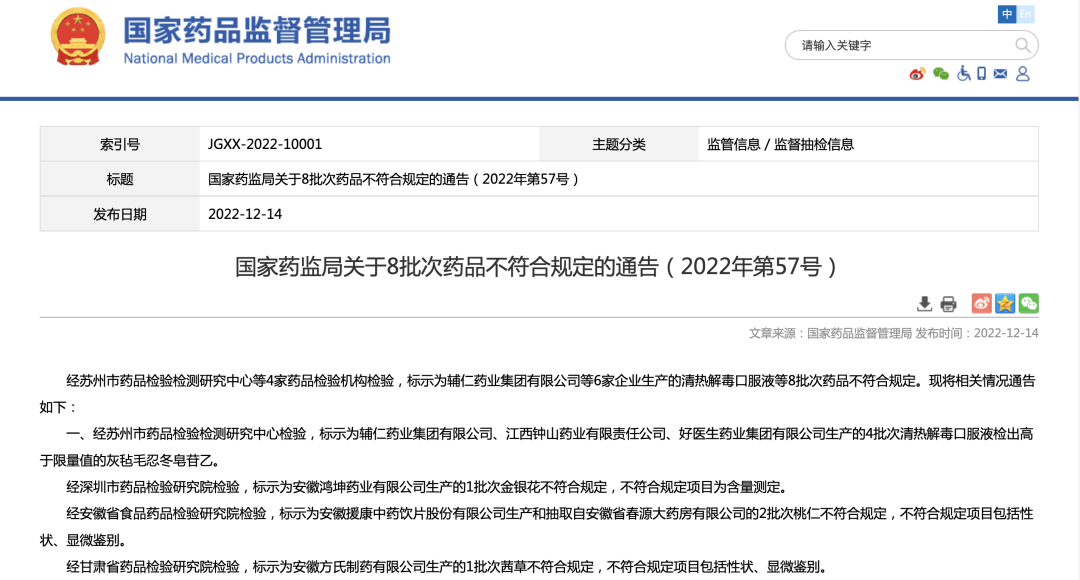Click the WeChat icon in the header toolbar

click(x=940, y=75)
